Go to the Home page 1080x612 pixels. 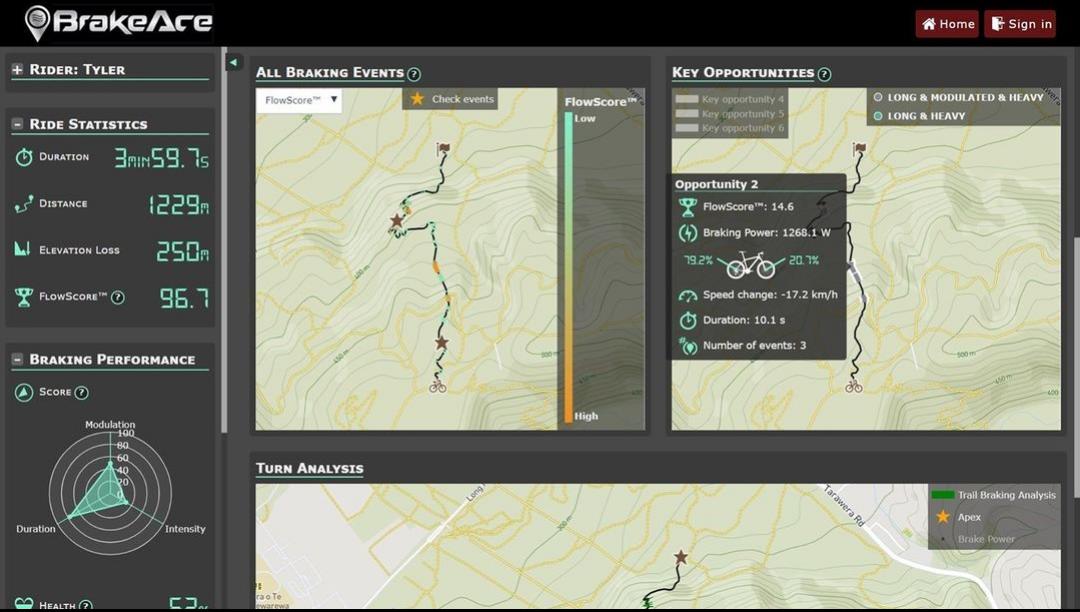point(946,24)
